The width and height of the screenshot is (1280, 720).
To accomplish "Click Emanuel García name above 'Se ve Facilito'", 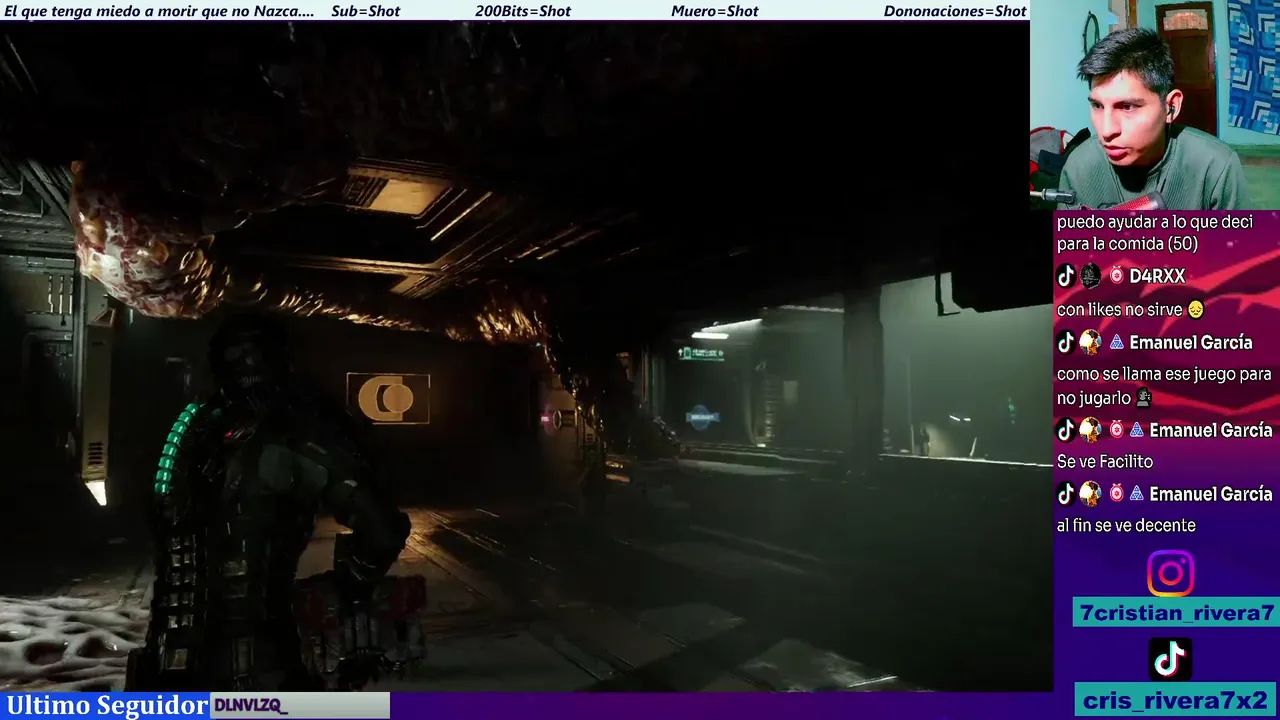I will click(1211, 430).
